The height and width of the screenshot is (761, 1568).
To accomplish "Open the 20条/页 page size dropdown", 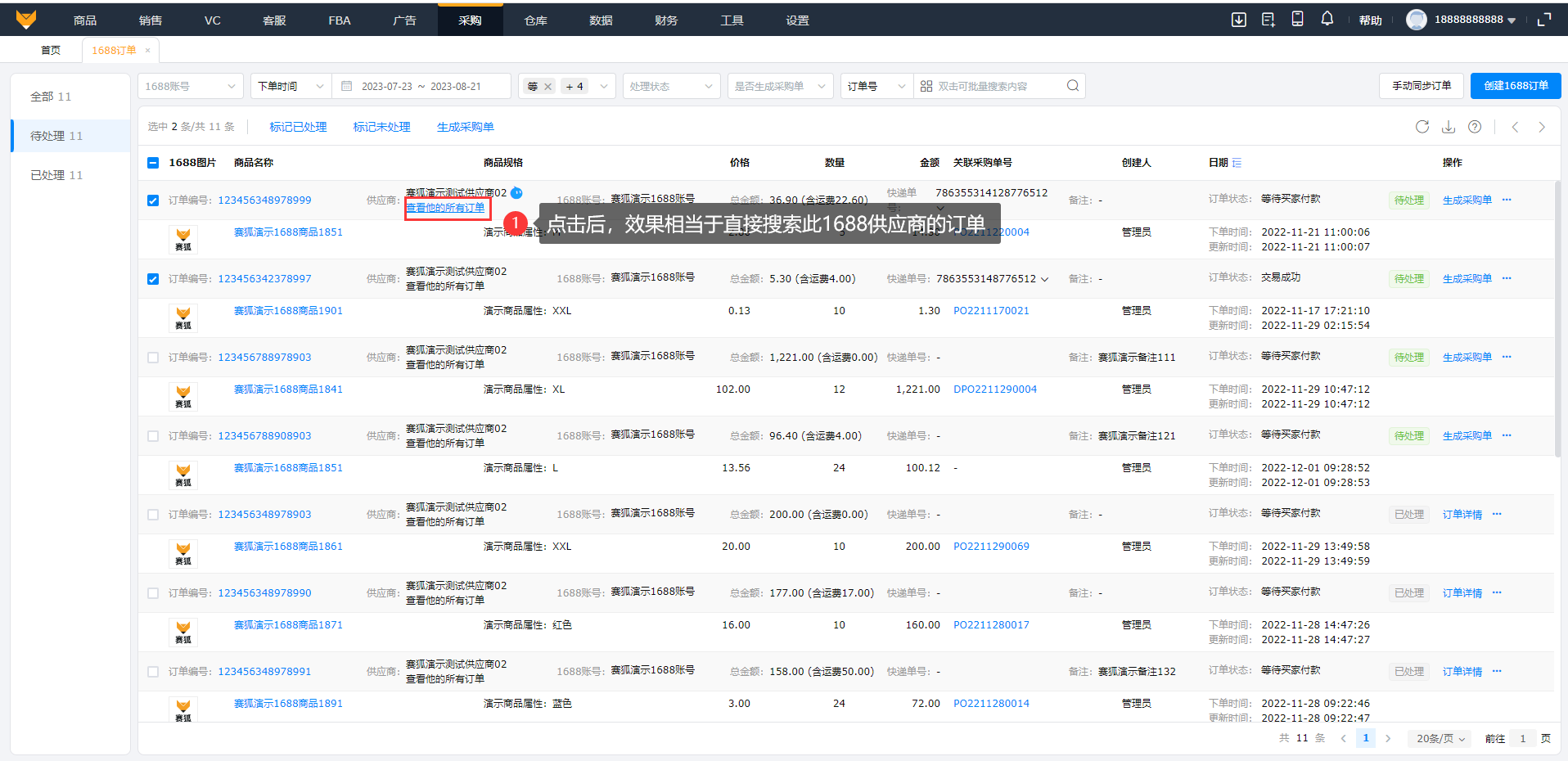I will (1440, 738).
